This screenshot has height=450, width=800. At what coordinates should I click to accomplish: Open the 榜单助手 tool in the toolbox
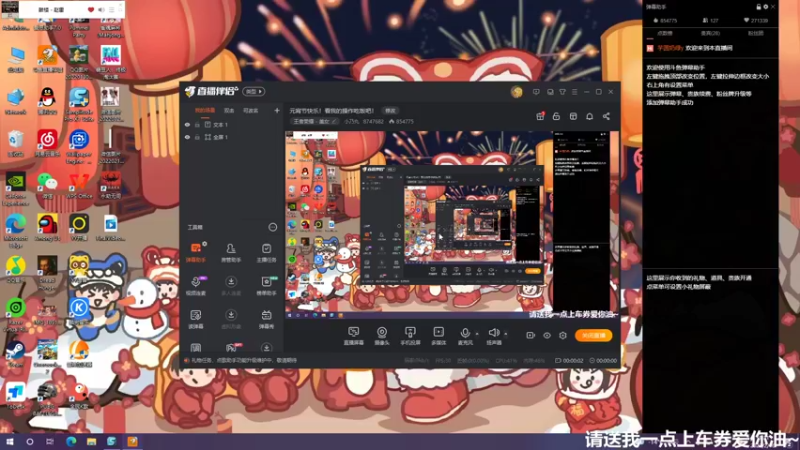coord(266,285)
